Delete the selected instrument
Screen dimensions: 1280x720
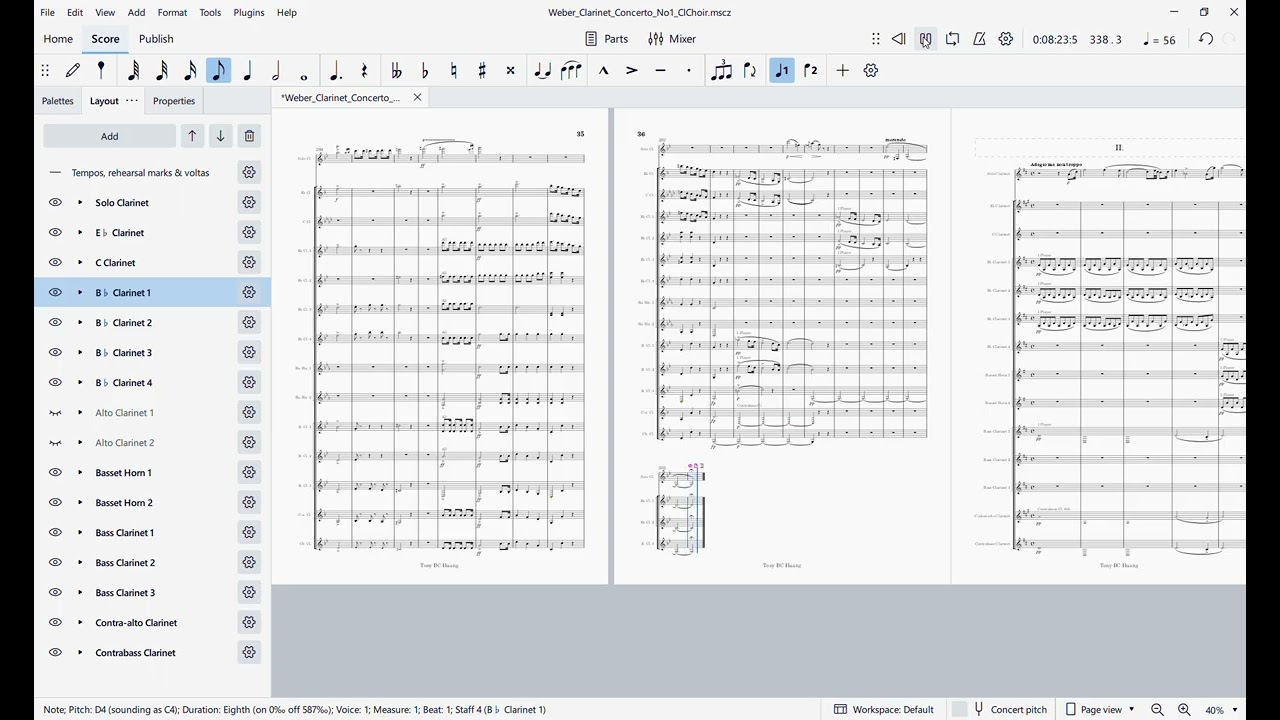tap(249, 136)
